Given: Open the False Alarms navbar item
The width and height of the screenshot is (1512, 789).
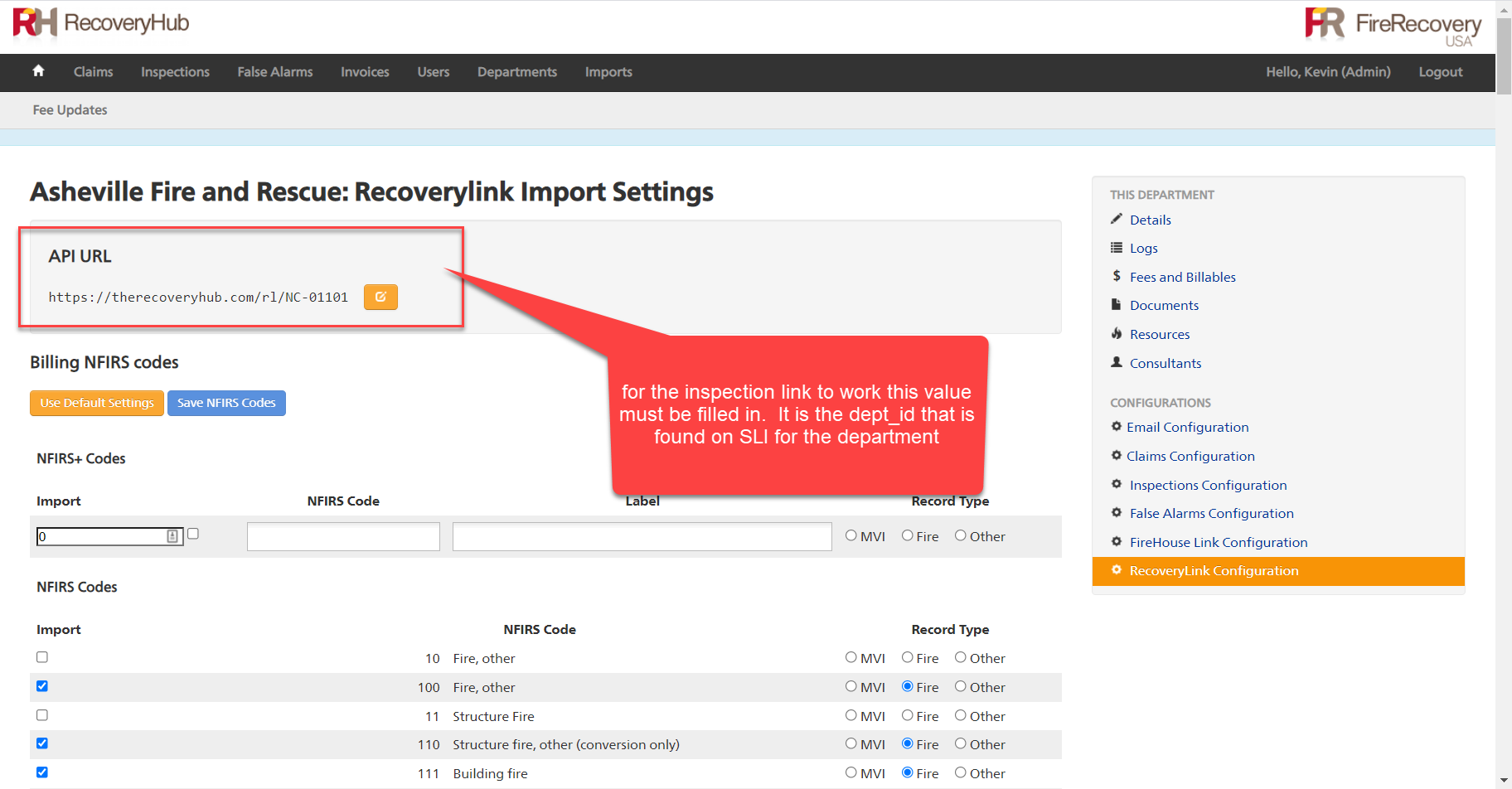Looking at the screenshot, I should [274, 72].
